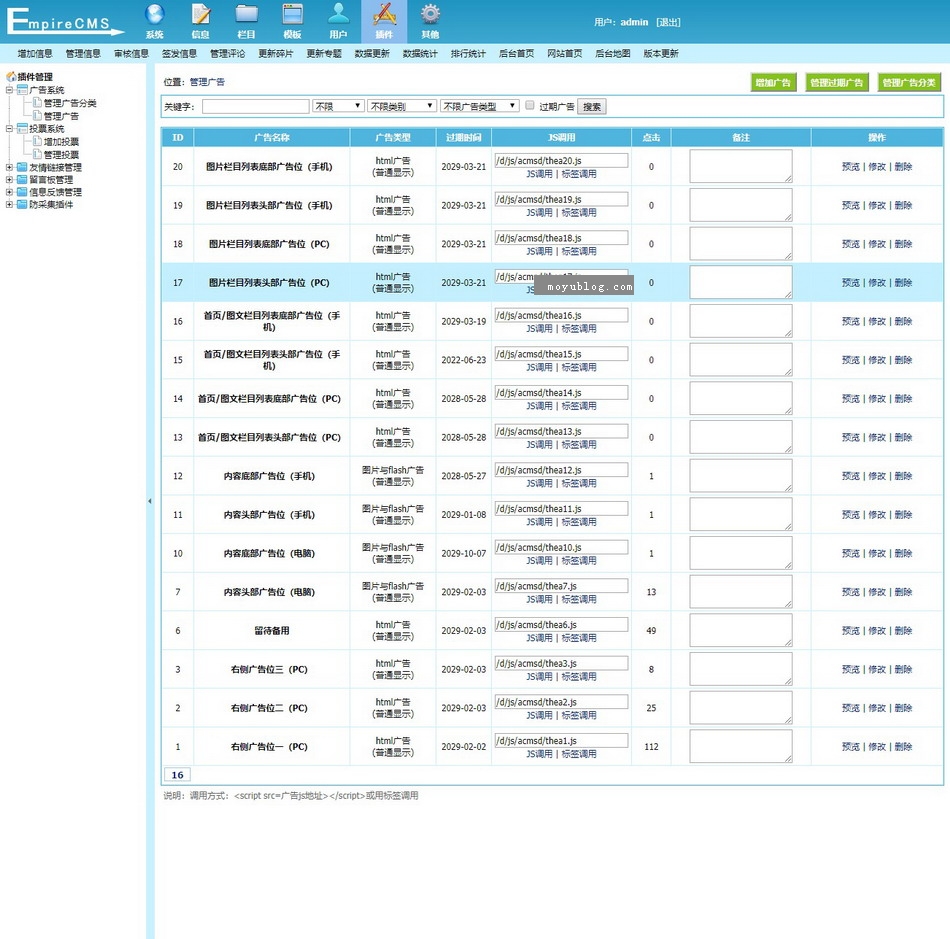Select 管理广告分类 in the sidebar tree
950x939 pixels.
click(70, 103)
